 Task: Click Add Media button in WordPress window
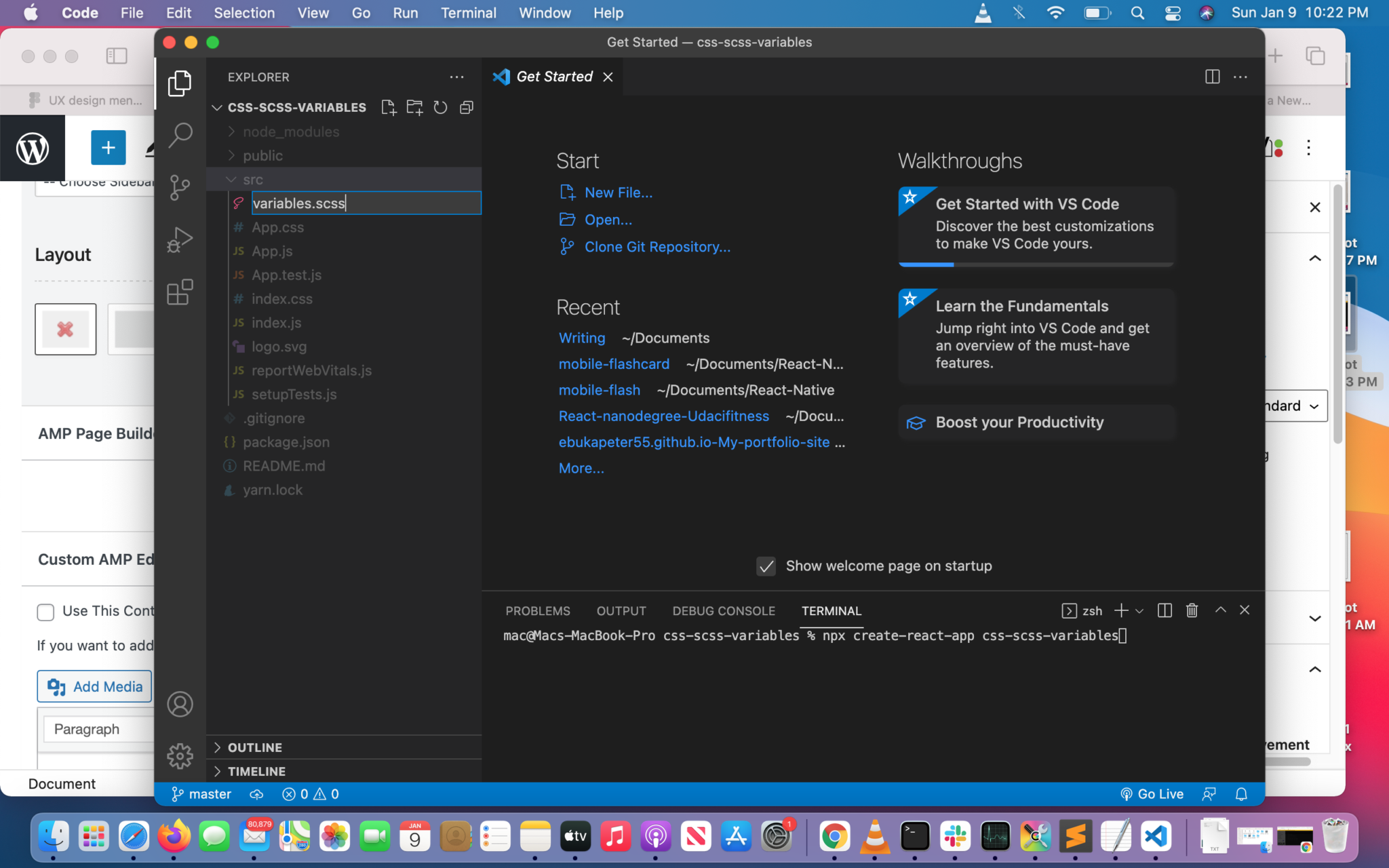pos(94,686)
